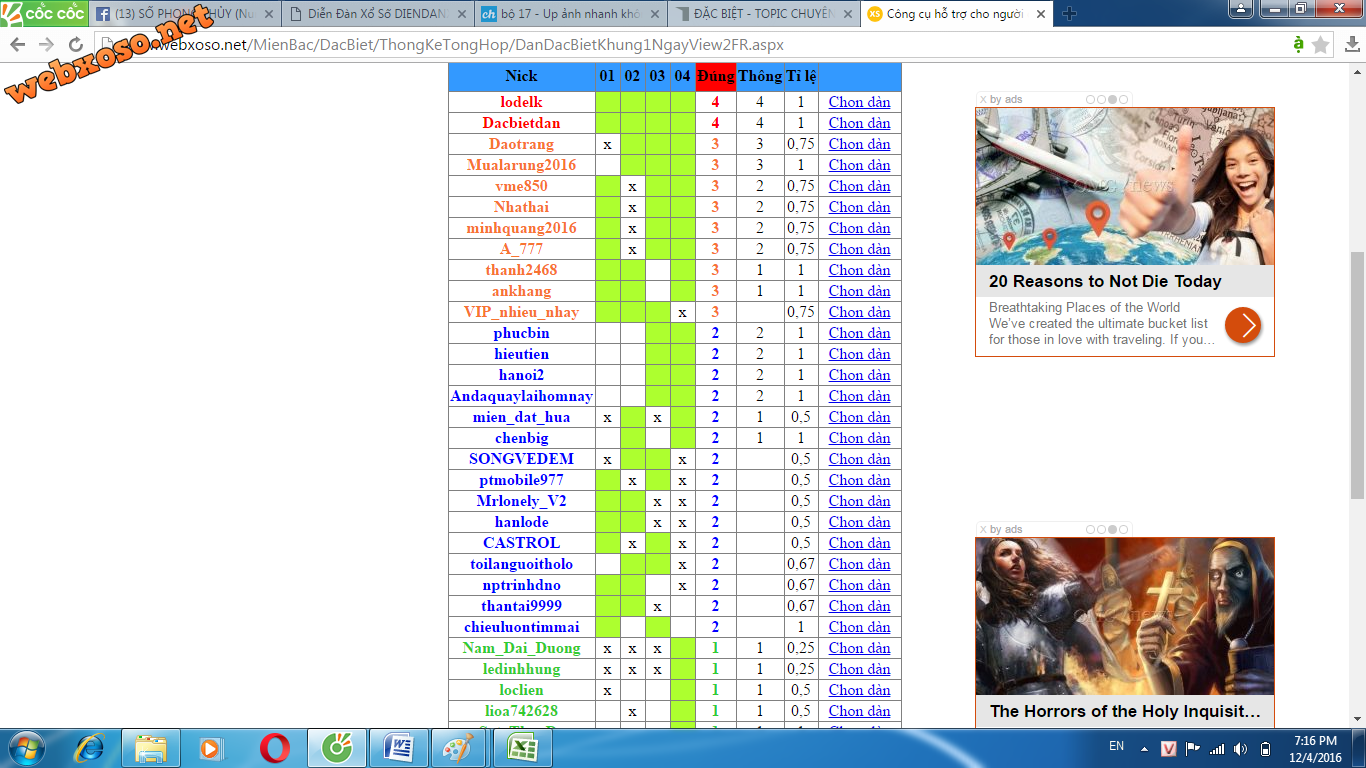Open the Daotrang nickname entry

click(x=521, y=144)
